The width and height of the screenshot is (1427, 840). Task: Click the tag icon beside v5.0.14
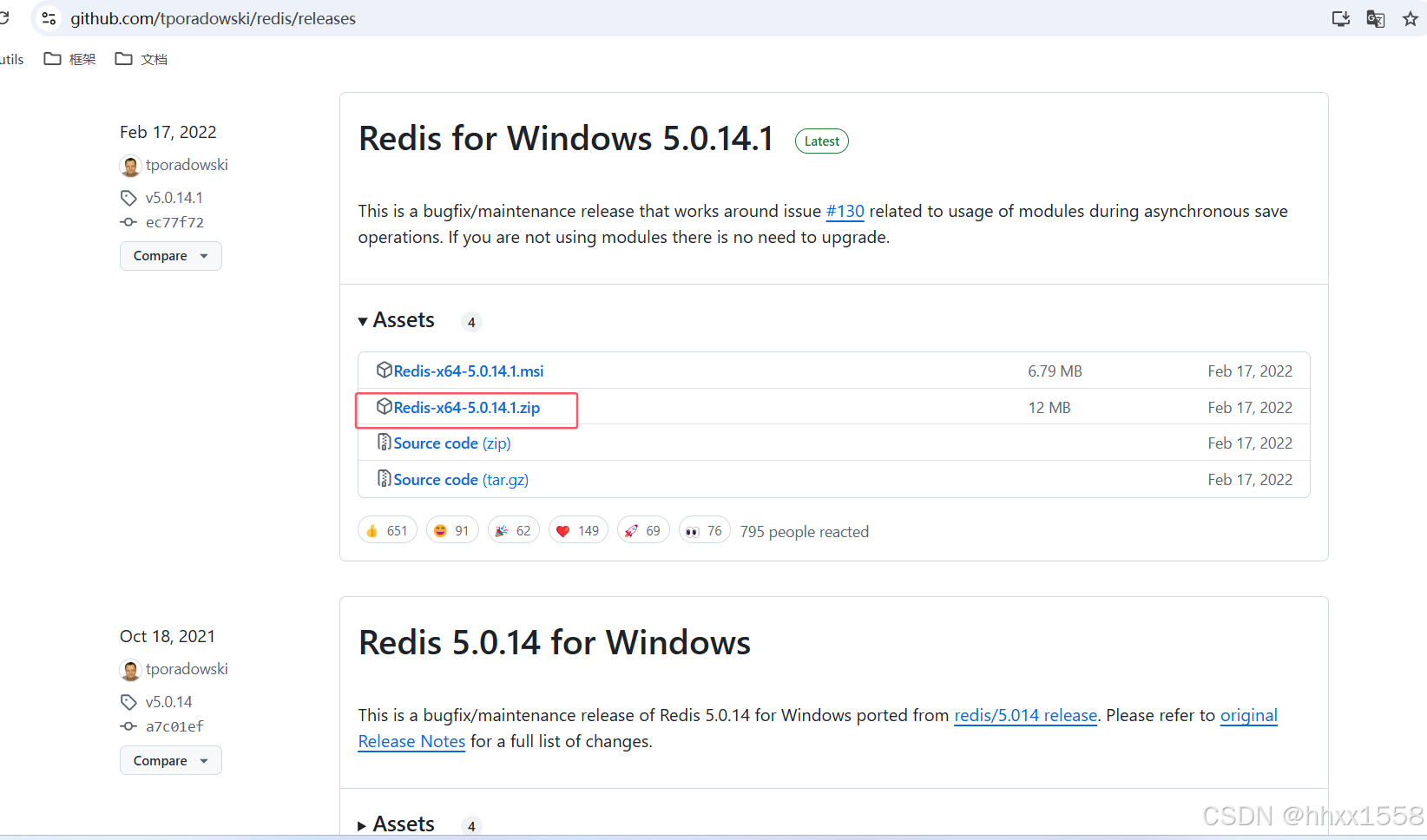pos(128,702)
